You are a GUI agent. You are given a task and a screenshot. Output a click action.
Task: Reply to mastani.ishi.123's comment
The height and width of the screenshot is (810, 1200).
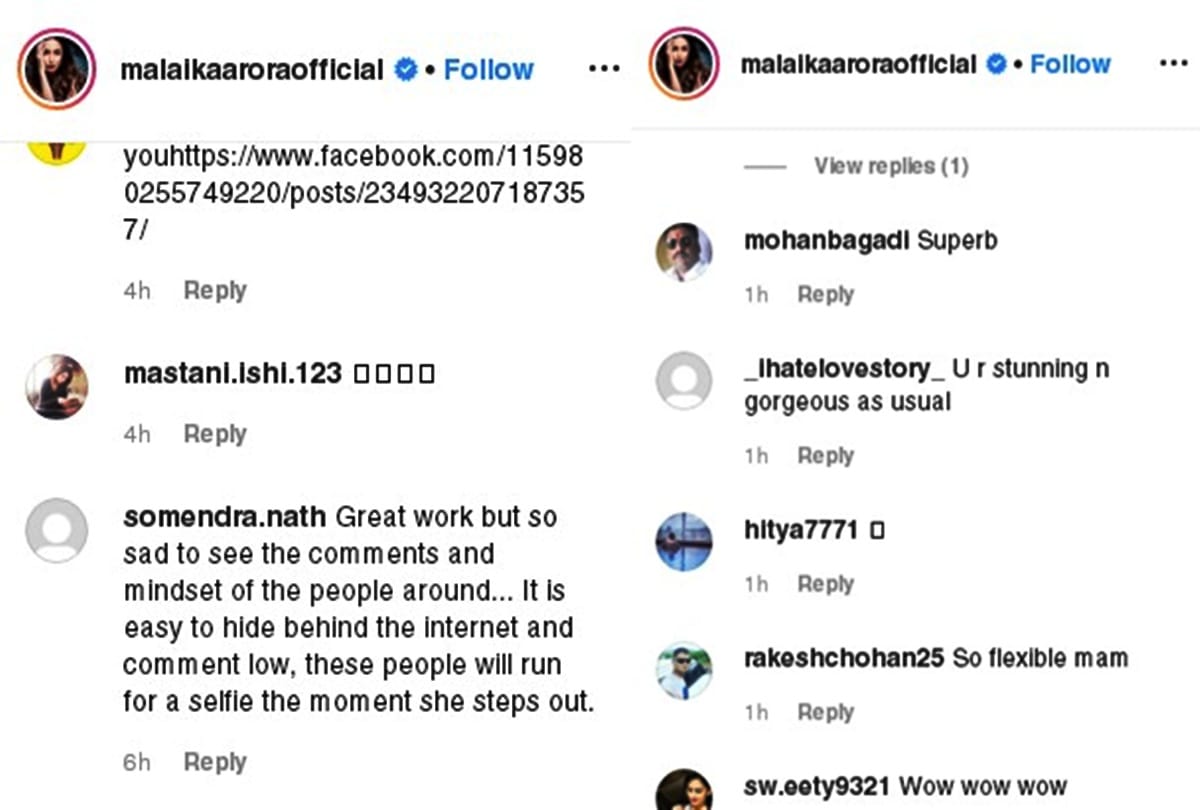pyautogui.click(x=215, y=434)
